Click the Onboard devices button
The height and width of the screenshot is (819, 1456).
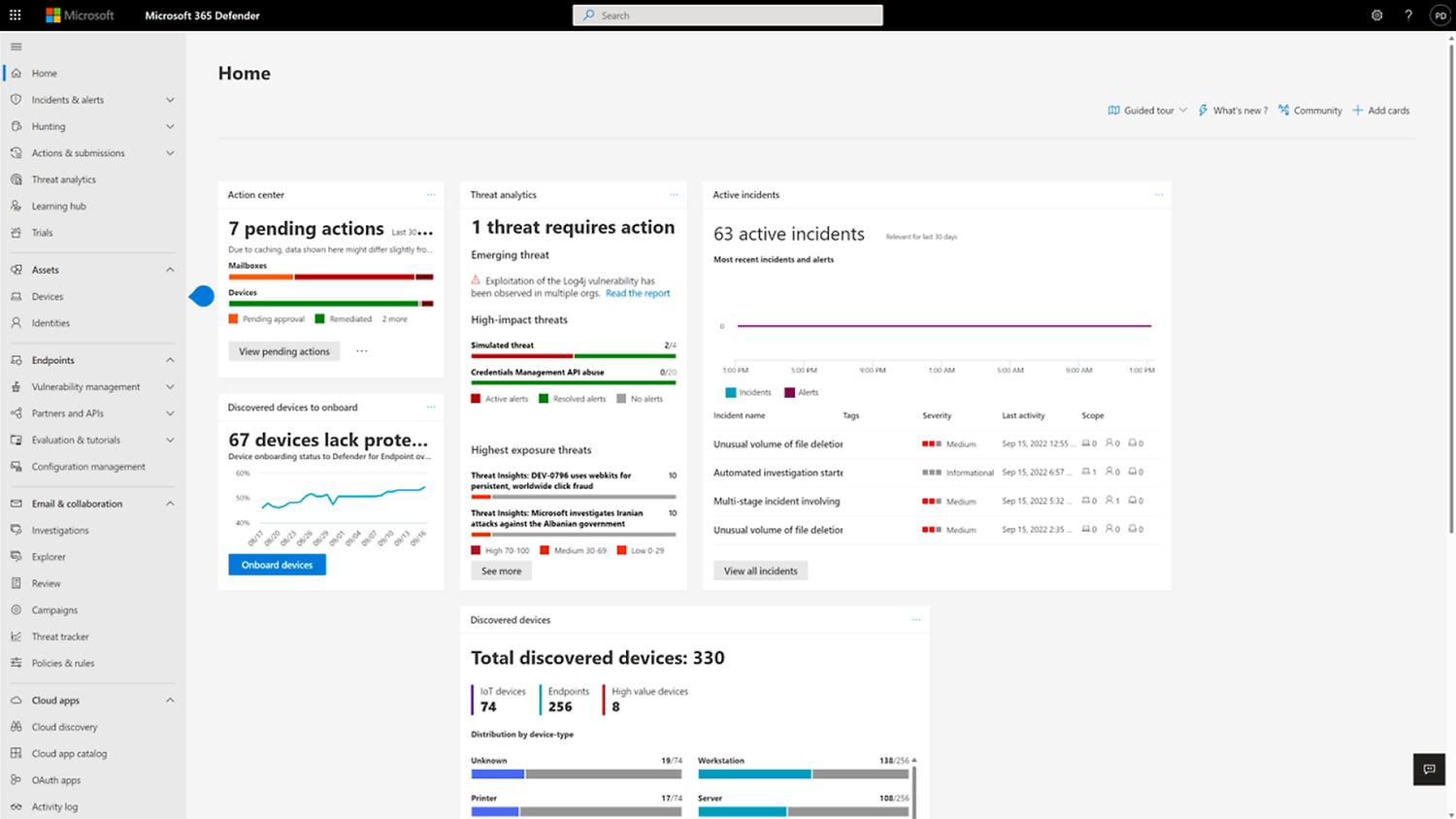[x=278, y=565]
